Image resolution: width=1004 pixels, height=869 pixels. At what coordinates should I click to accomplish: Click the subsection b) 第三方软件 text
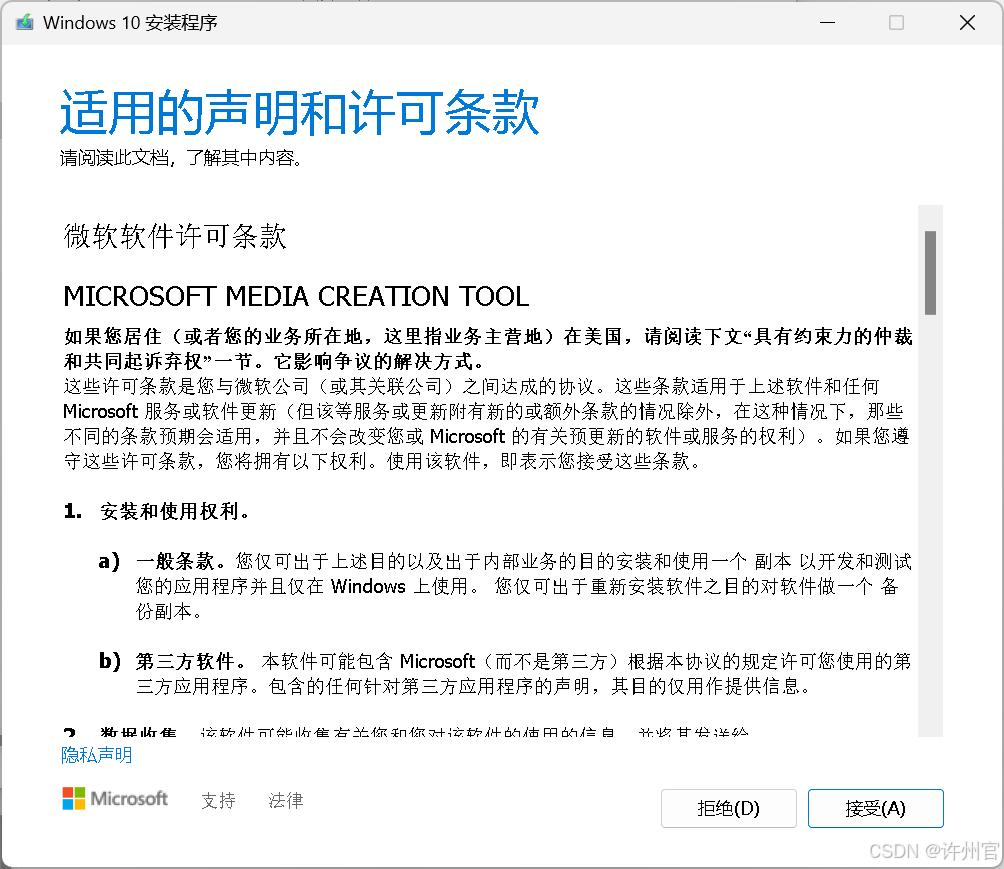point(505,673)
